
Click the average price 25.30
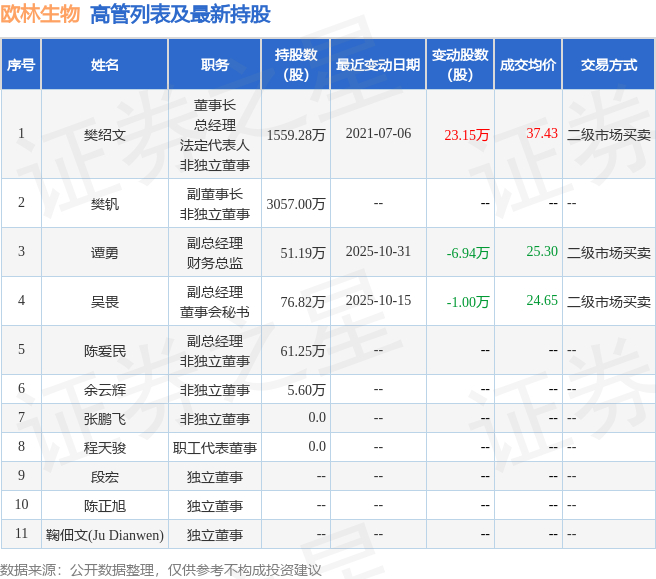click(x=542, y=251)
